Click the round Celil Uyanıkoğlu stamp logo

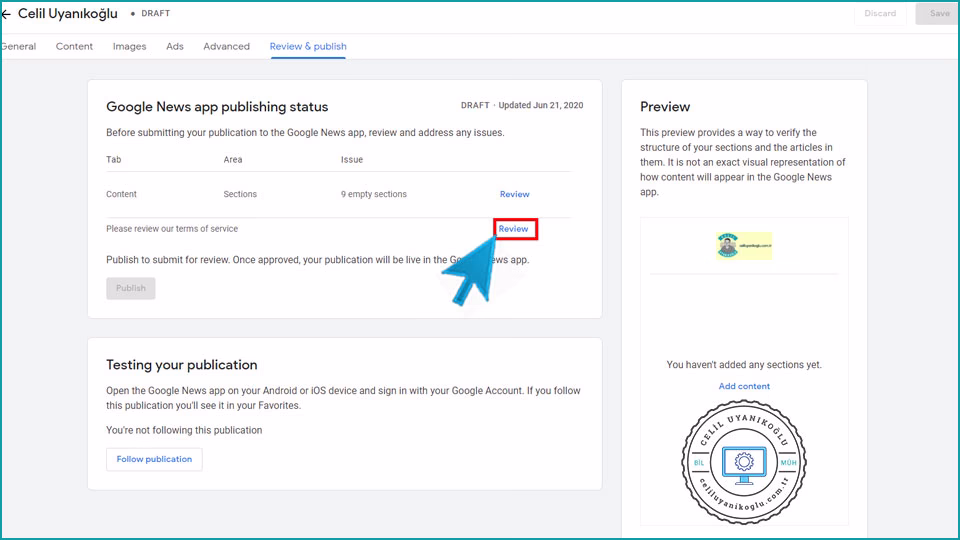pos(744,463)
